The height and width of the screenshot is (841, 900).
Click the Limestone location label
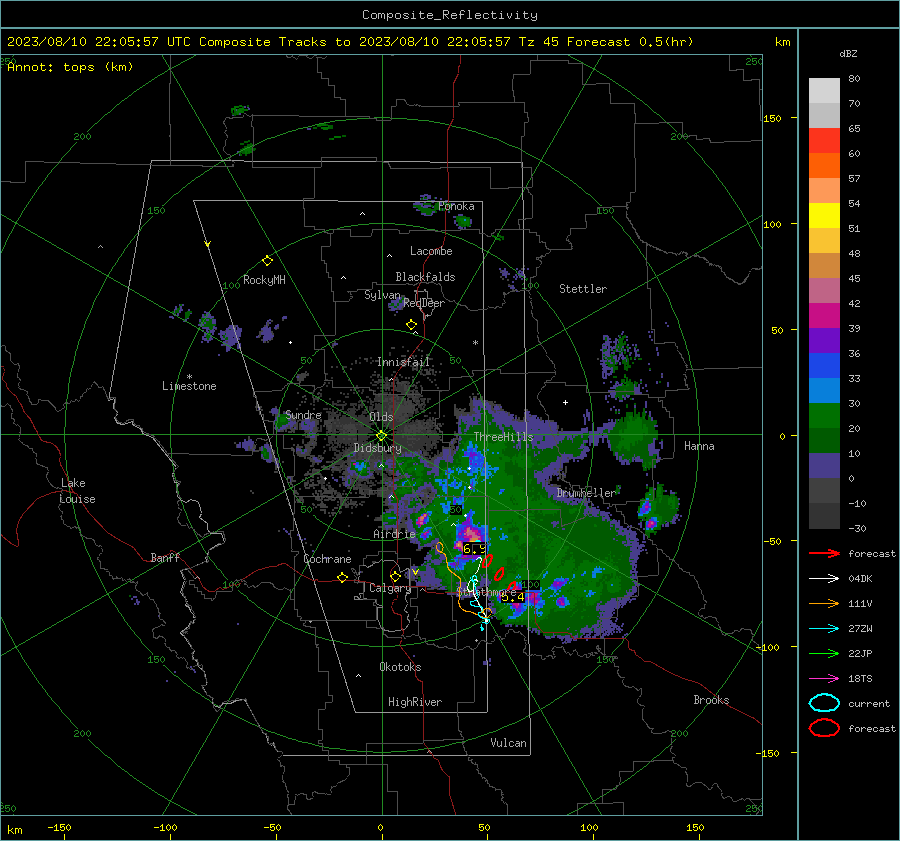189,386
